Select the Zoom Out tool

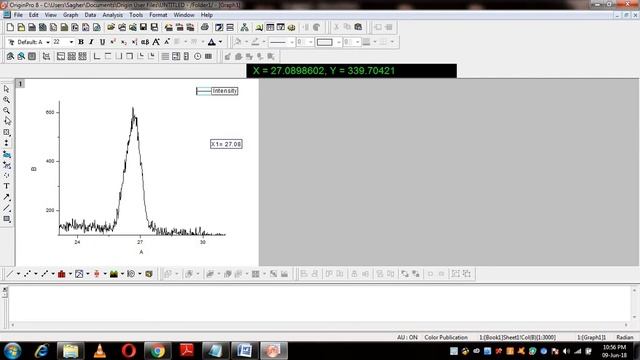tap(7, 111)
